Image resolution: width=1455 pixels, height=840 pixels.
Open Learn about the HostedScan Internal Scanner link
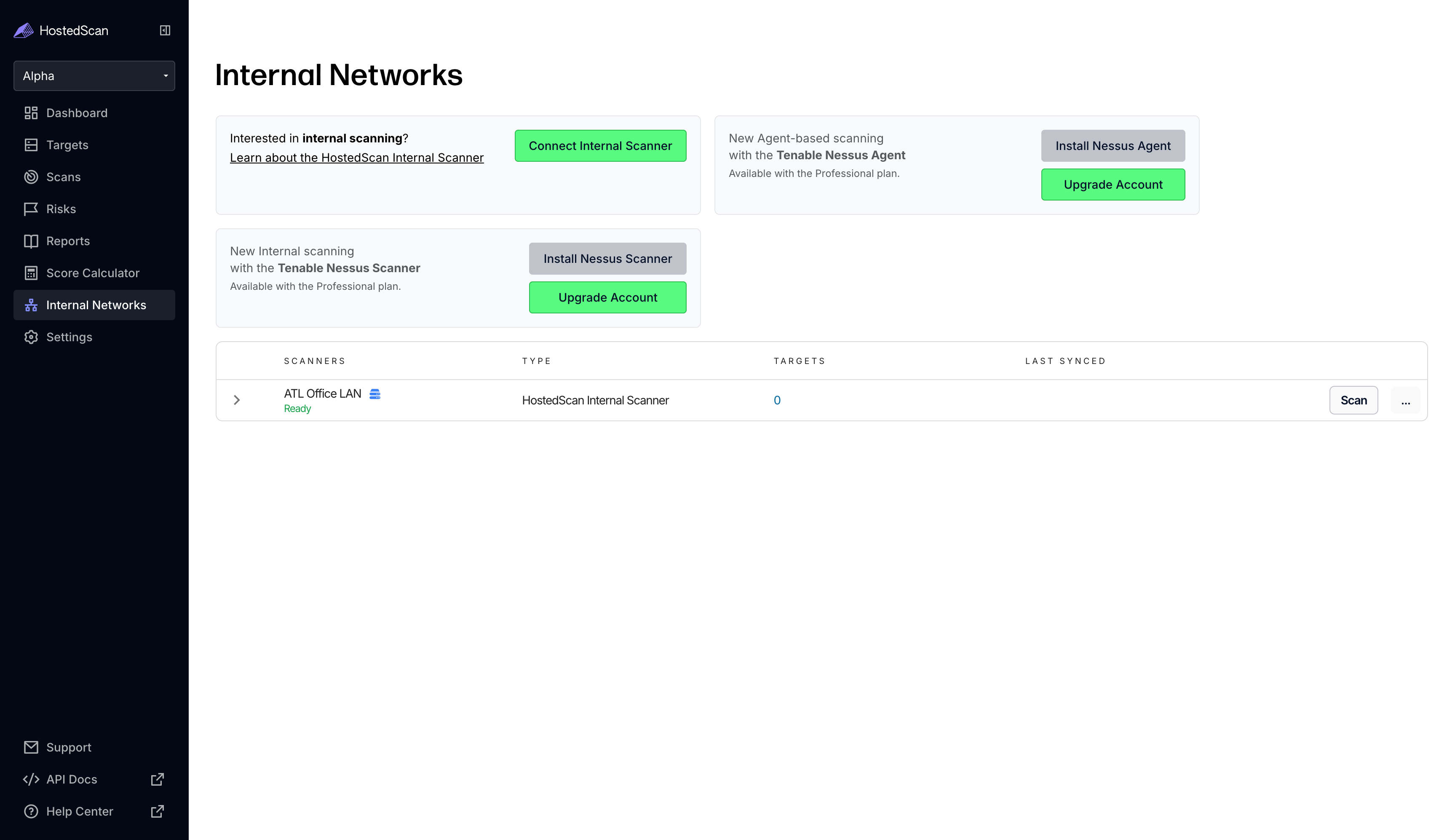pyautogui.click(x=356, y=158)
